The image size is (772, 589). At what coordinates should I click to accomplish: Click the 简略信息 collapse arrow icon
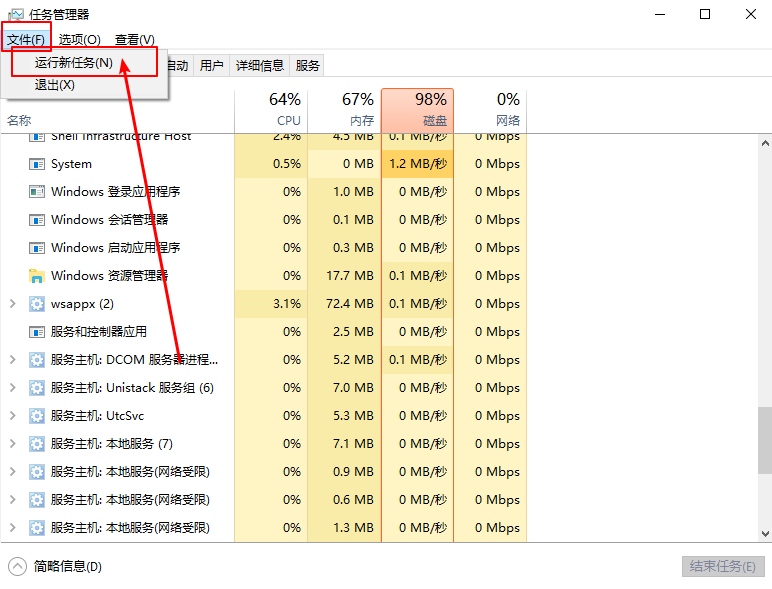click(18, 566)
